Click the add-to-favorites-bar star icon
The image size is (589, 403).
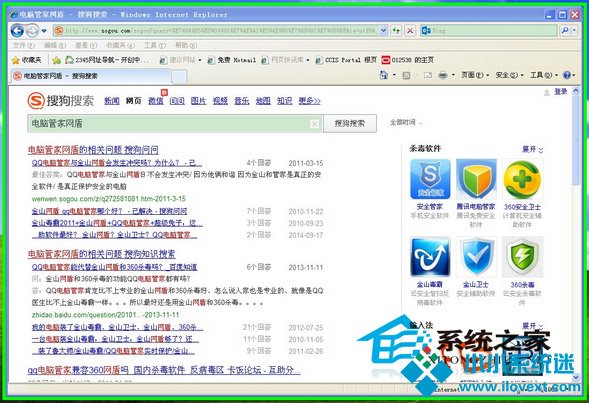pyautogui.click(x=56, y=60)
